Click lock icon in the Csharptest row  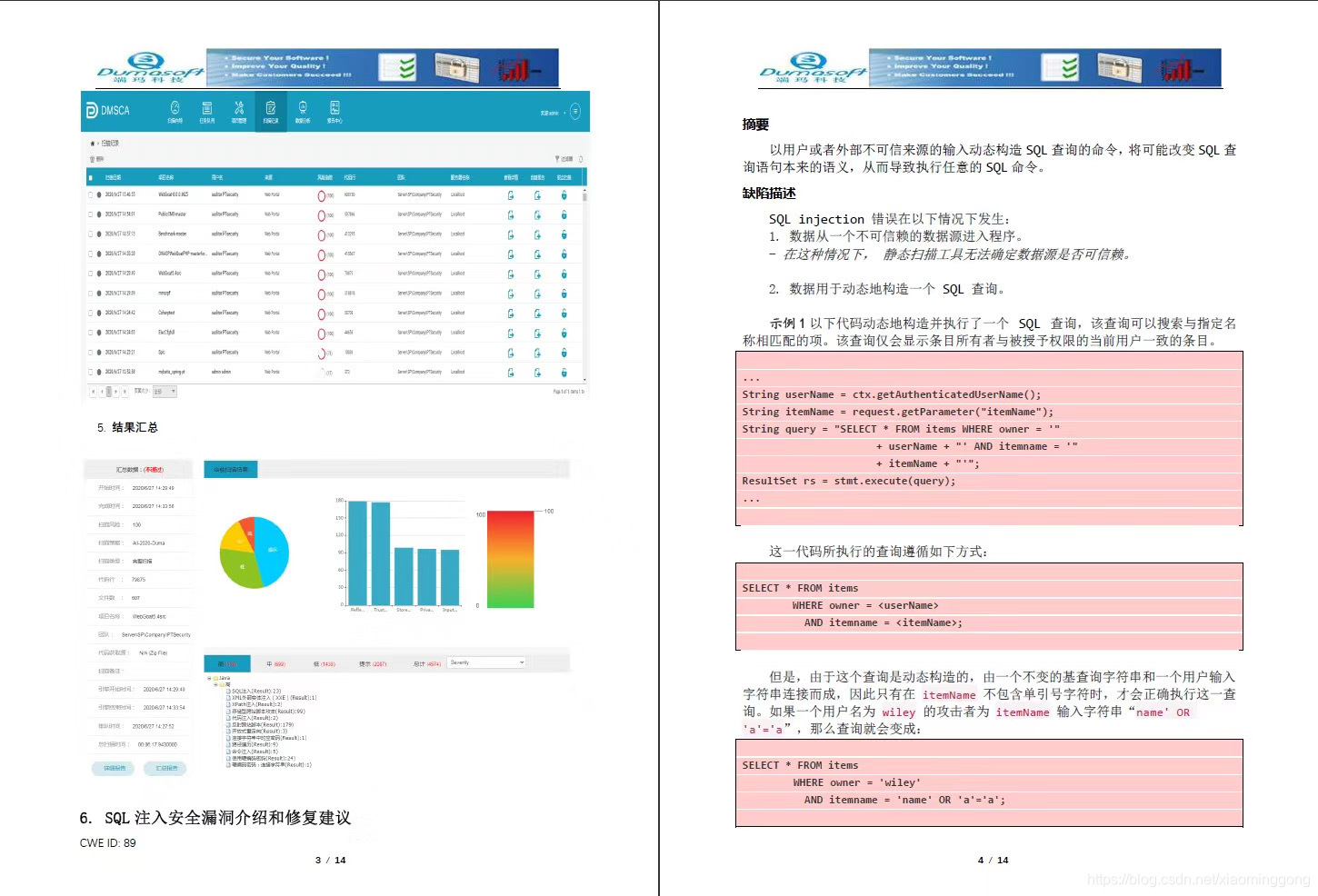[x=564, y=314]
